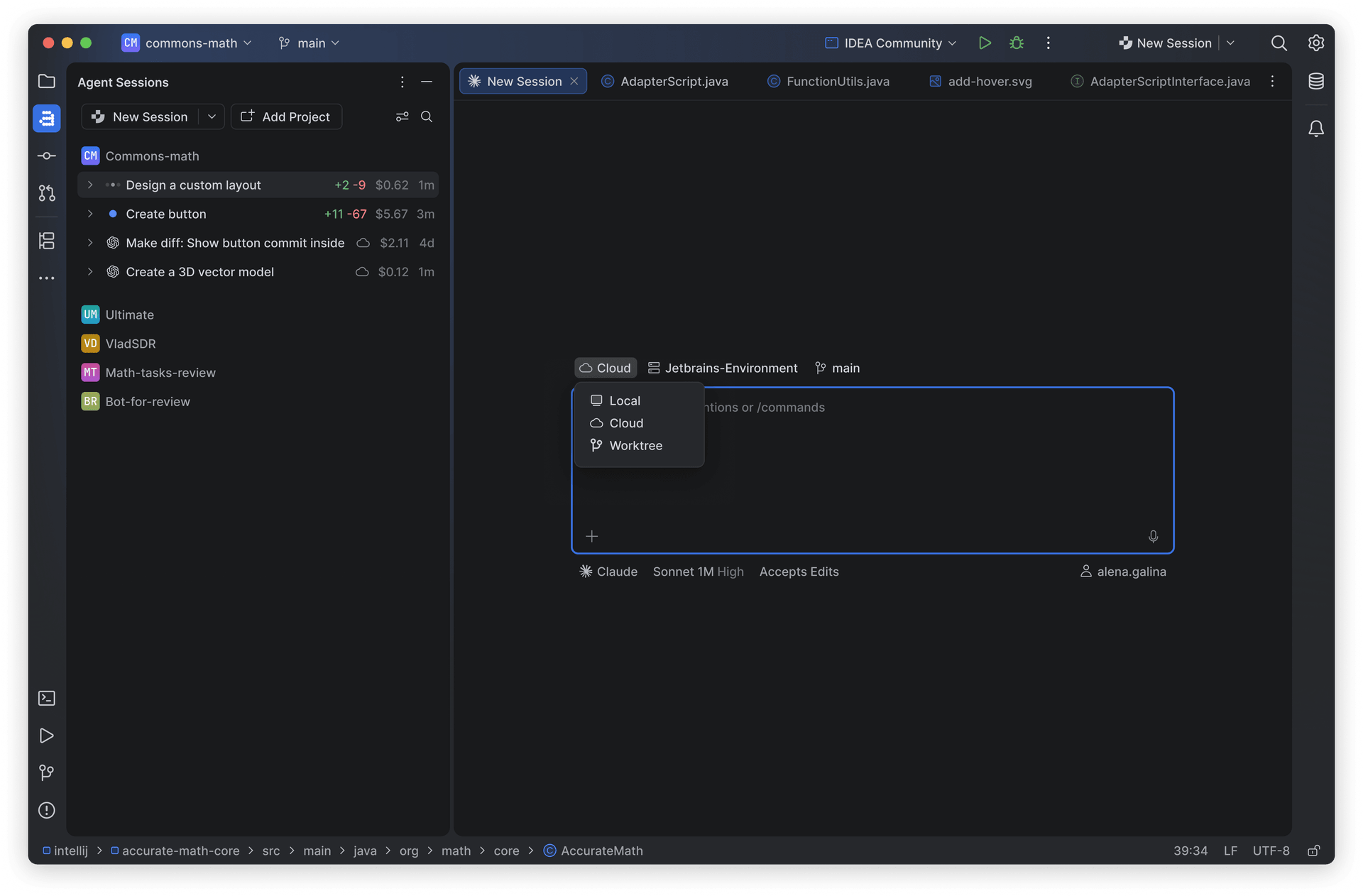Click the Debug bug icon
Screen dimensions: 1363x896
tap(1017, 43)
